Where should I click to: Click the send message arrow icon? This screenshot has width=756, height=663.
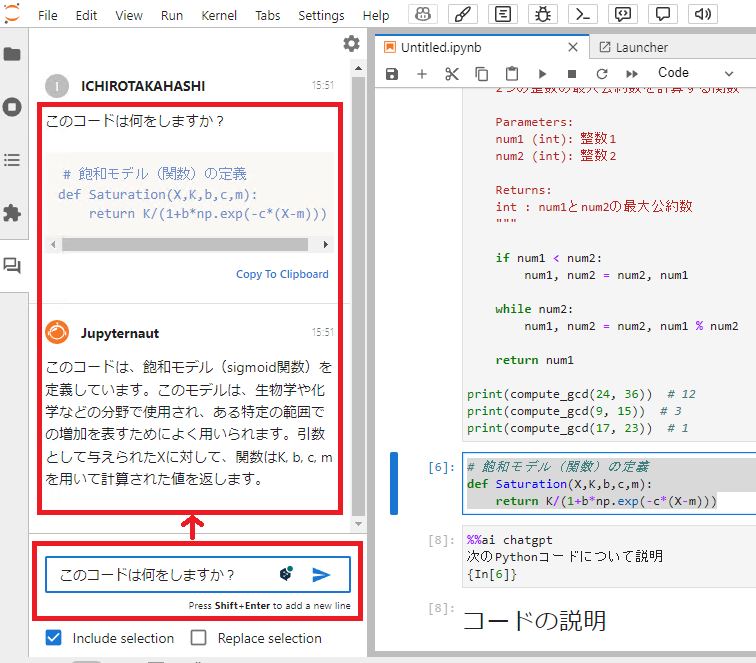[321, 574]
